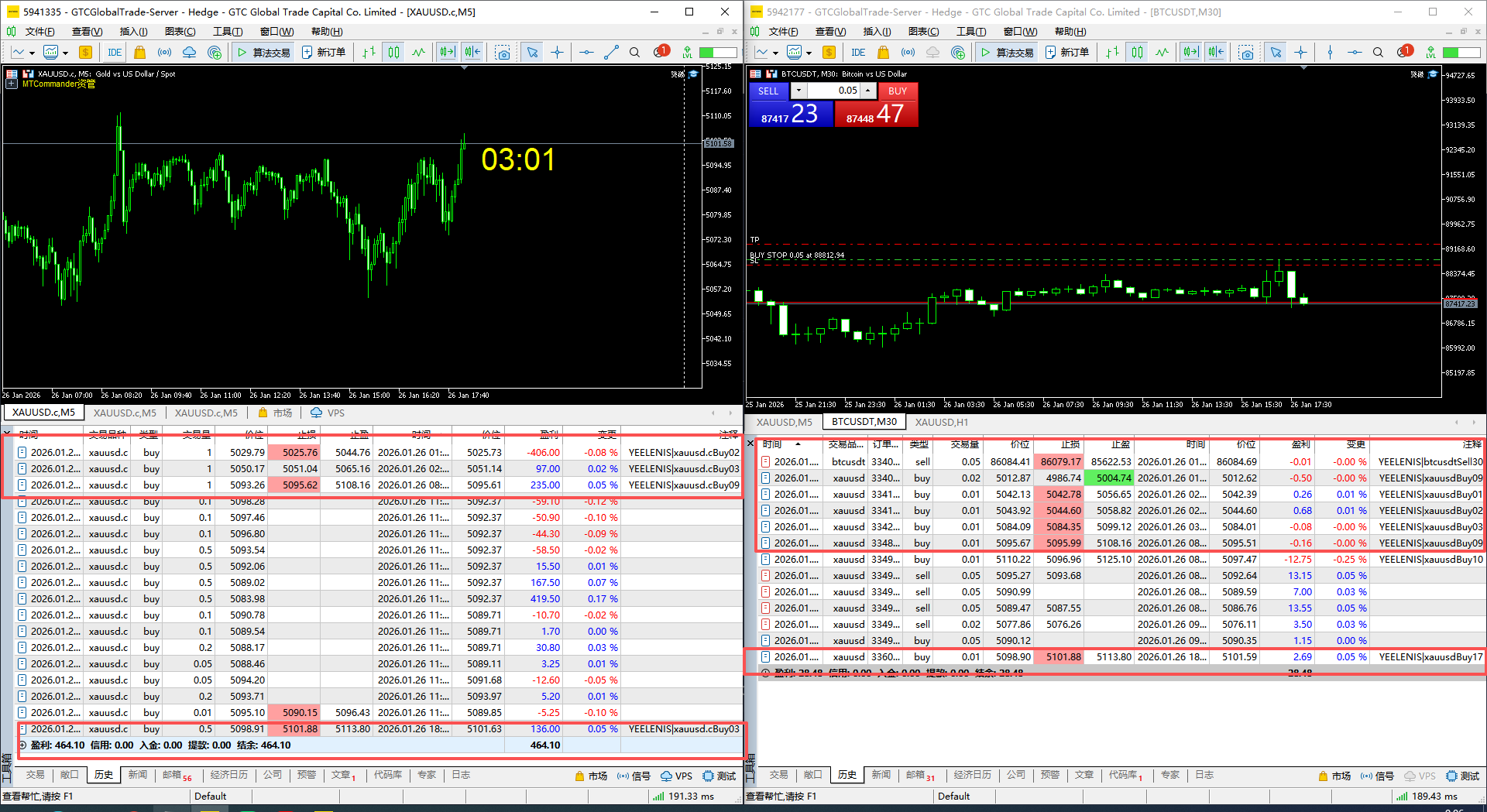Viewport: 1487px width, 812px height.
Task: Open market depth ($) in XAUUSD window
Action: click(x=85, y=53)
